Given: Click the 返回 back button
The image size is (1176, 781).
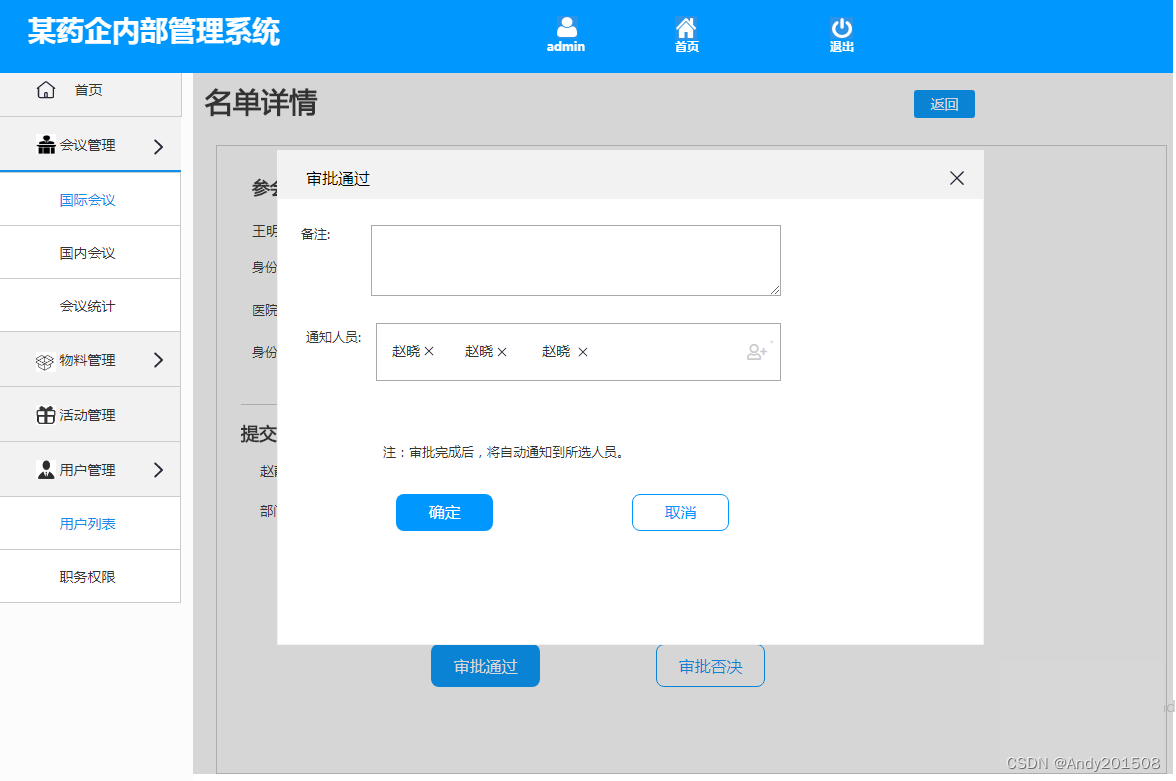Looking at the screenshot, I should pyautogui.click(x=943, y=104).
